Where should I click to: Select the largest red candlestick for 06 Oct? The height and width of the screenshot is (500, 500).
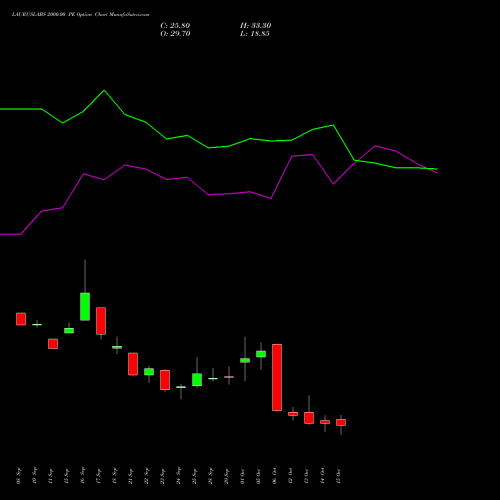click(x=277, y=377)
